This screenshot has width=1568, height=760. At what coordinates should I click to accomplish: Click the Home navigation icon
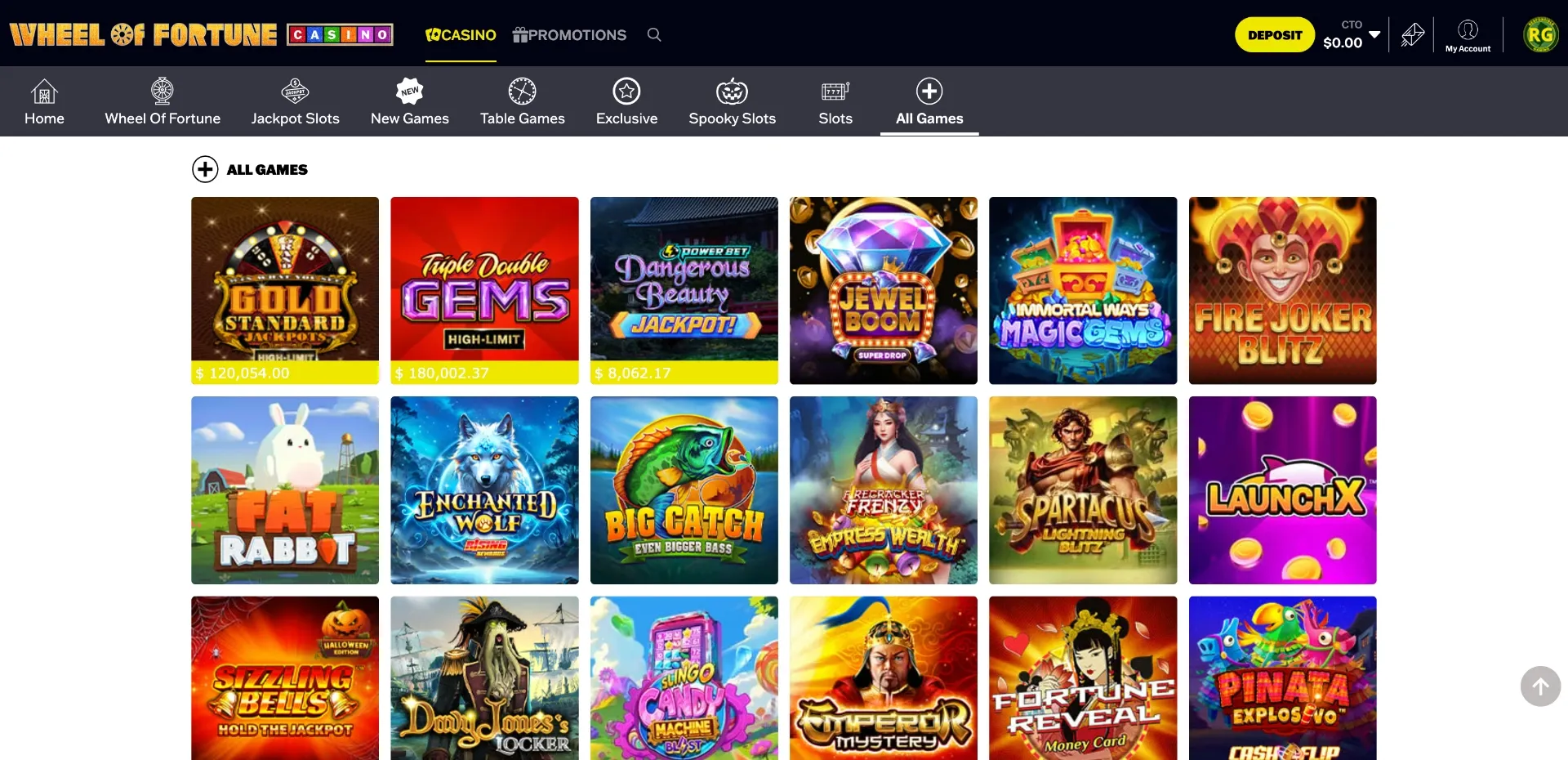tap(44, 92)
